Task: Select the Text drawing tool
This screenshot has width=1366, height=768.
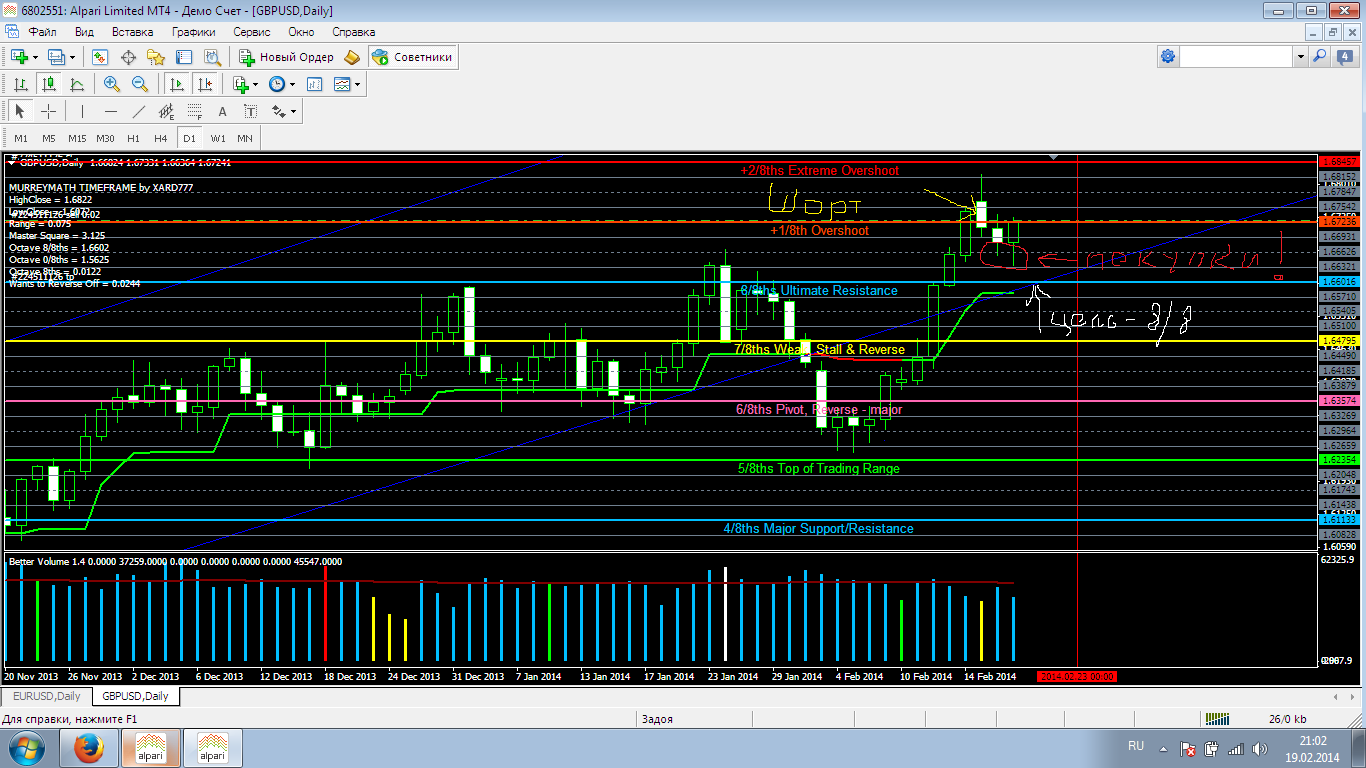Action: (222, 111)
